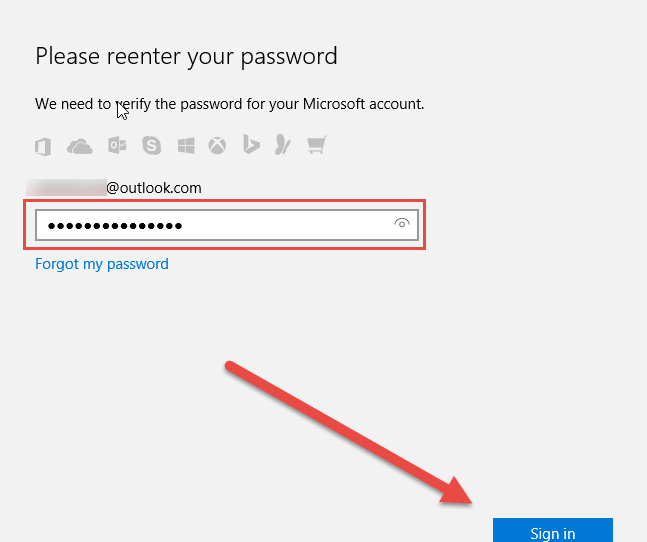The width and height of the screenshot is (647, 542).
Task: Click the Sign in button
Action: point(553,530)
